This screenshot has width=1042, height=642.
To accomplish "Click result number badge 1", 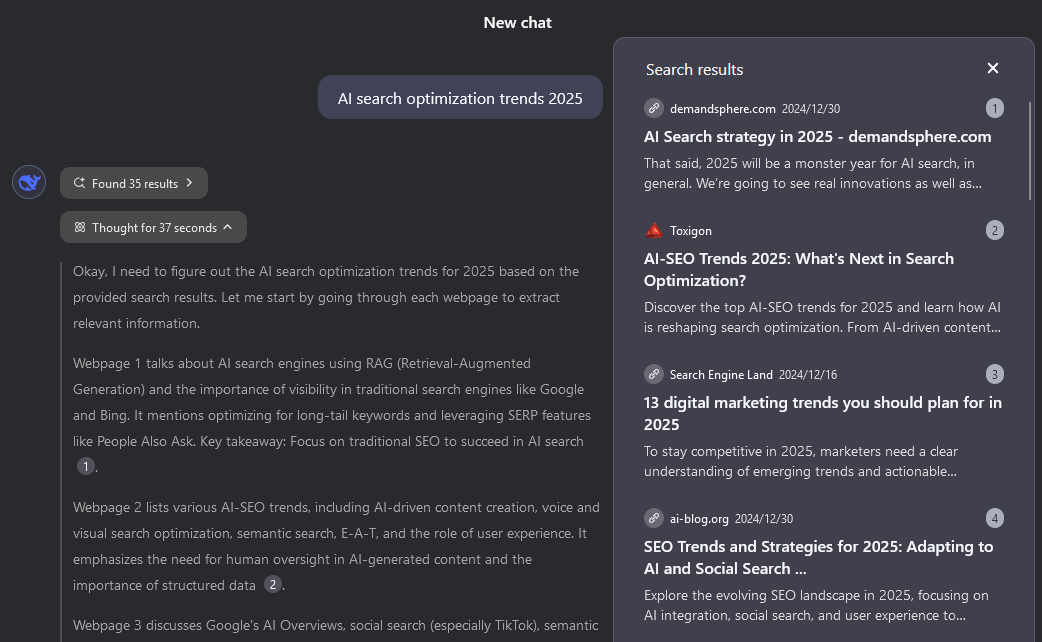I will click(x=995, y=108).
